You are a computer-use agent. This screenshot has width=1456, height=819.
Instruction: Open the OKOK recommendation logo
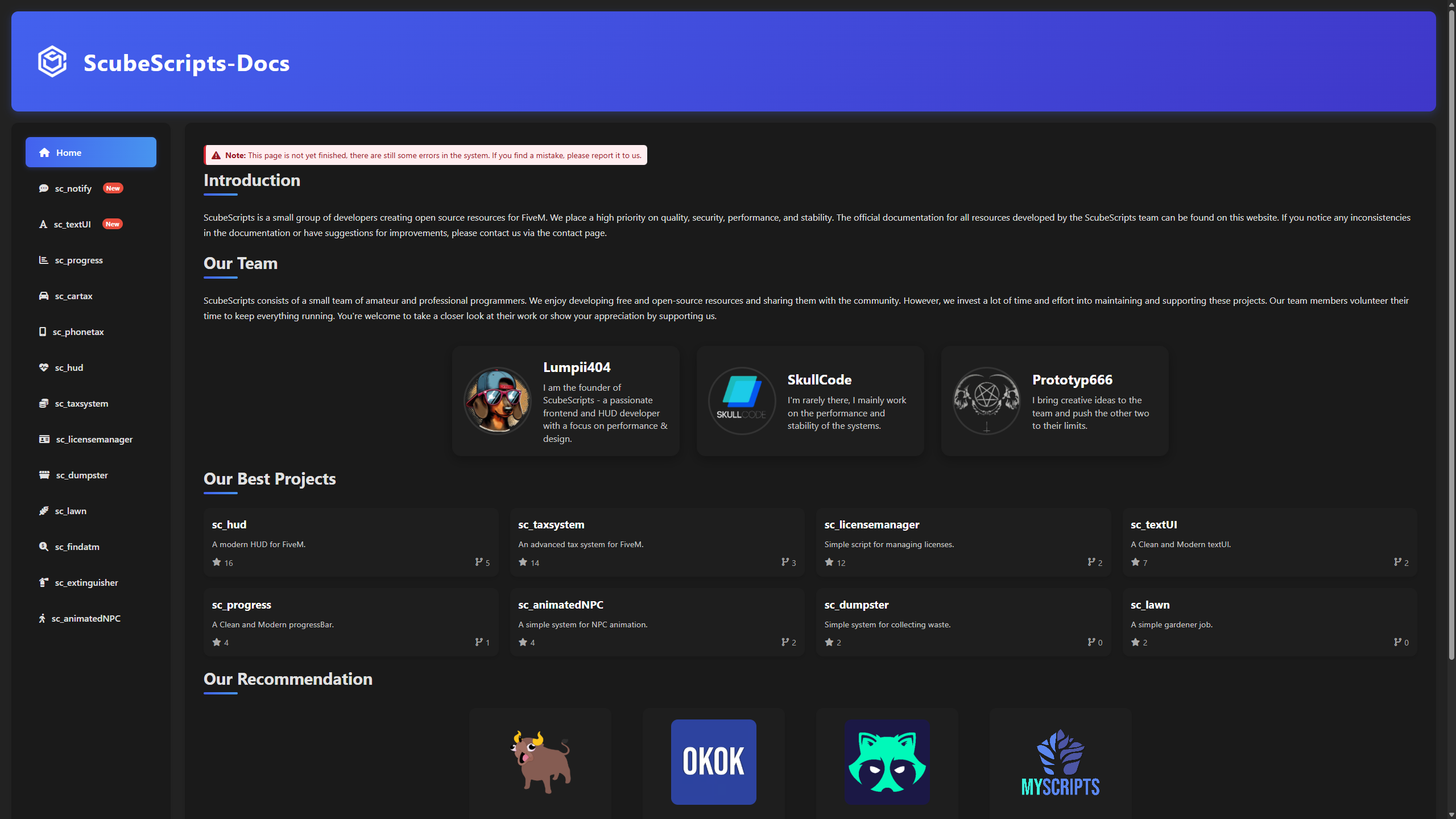tap(714, 762)
